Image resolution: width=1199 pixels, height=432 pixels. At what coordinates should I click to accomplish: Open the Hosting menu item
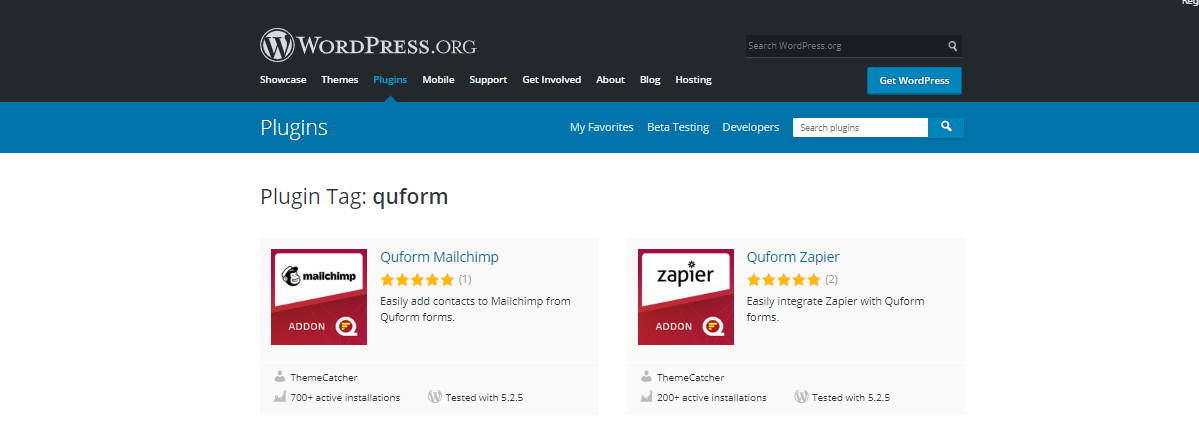(694, 80)
